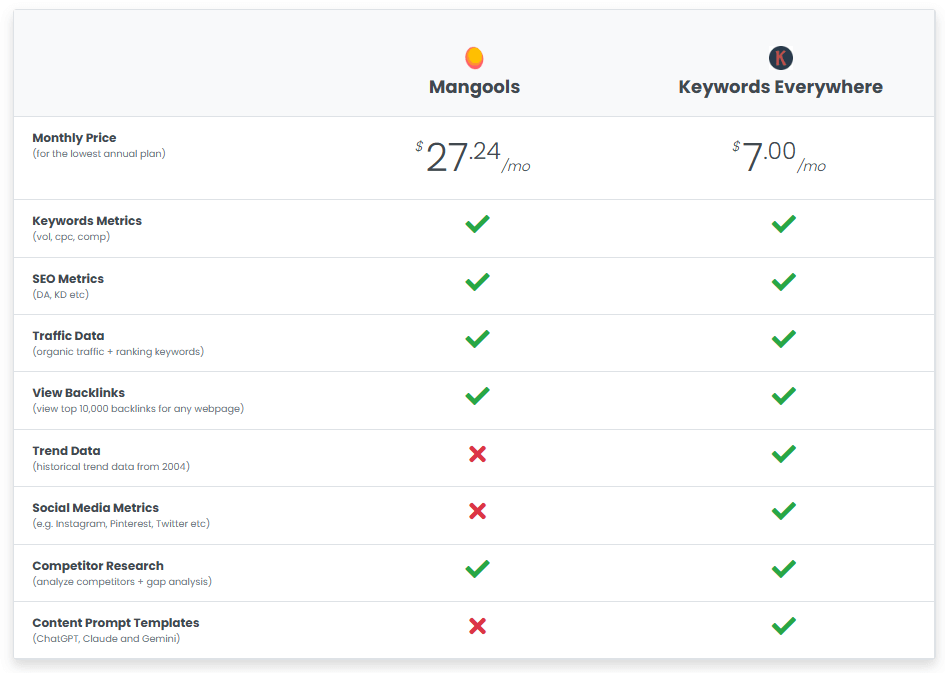
Task: Click the Mangools mango logo icon
Action: coord(474,57)
